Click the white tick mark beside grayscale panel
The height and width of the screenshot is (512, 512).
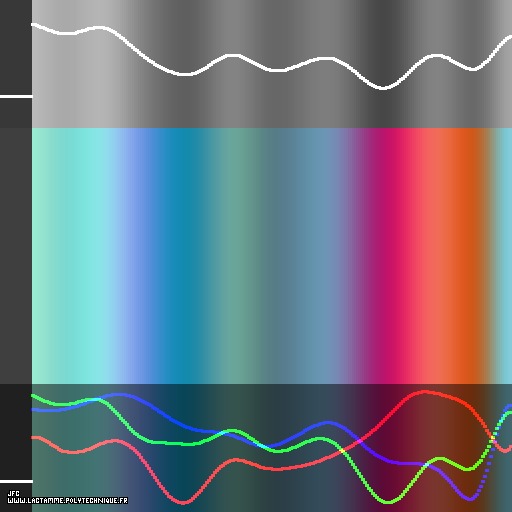point(16,97)
